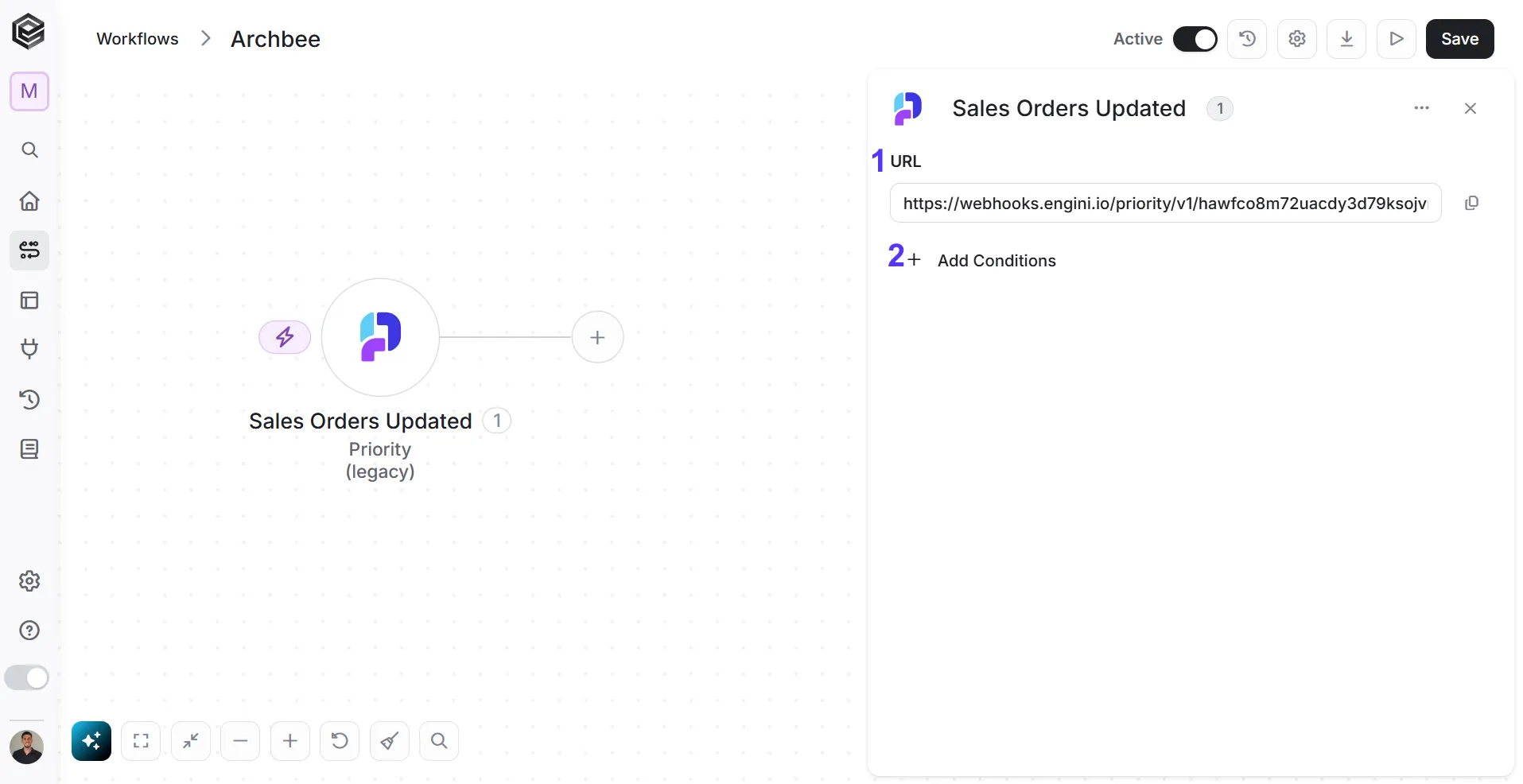The image size is (1523, 784).
Task: Run the workflow with play icon
Action: 1397,39
